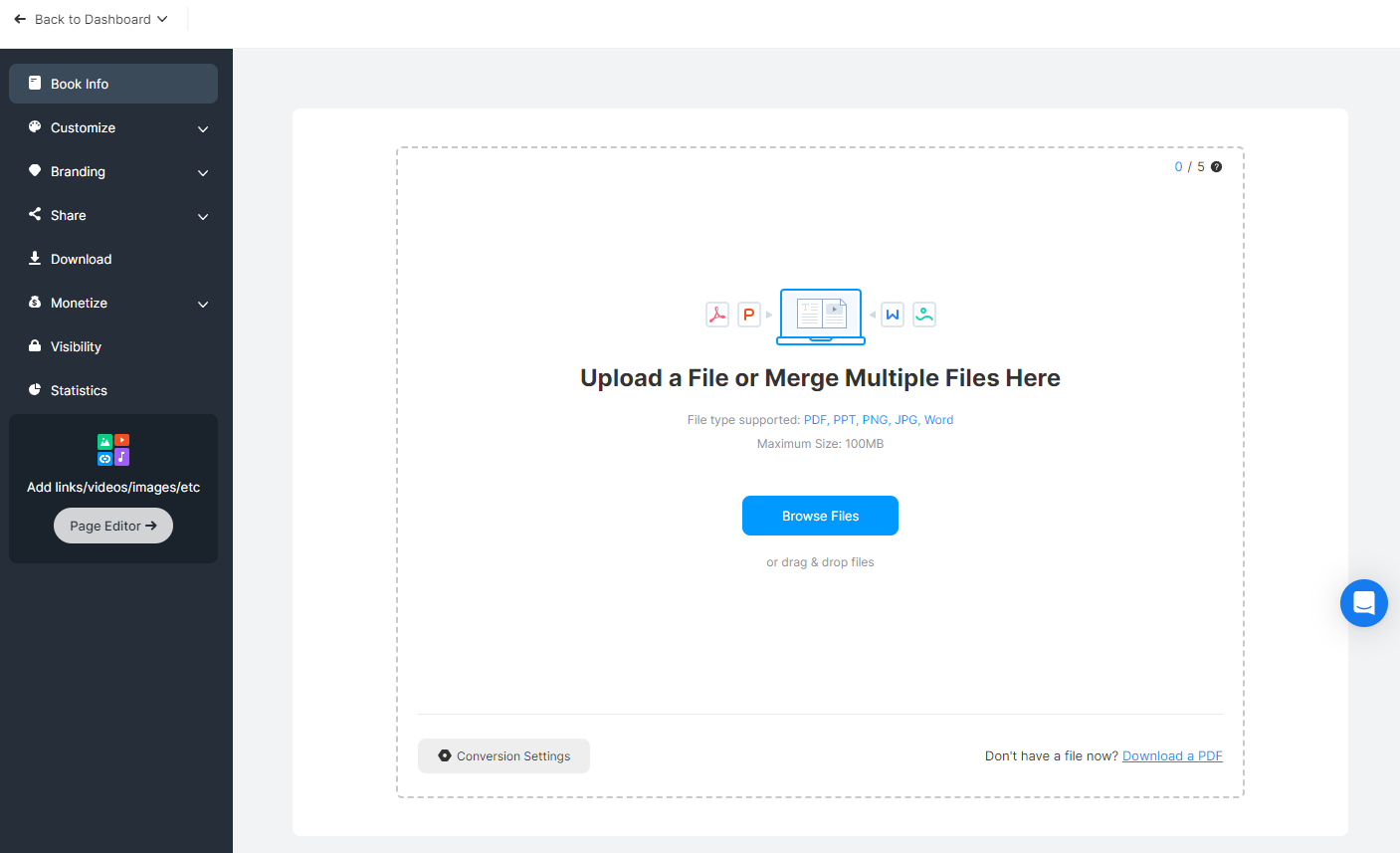
Task: Open the chat support bubble
Action: coord(1363,603)
